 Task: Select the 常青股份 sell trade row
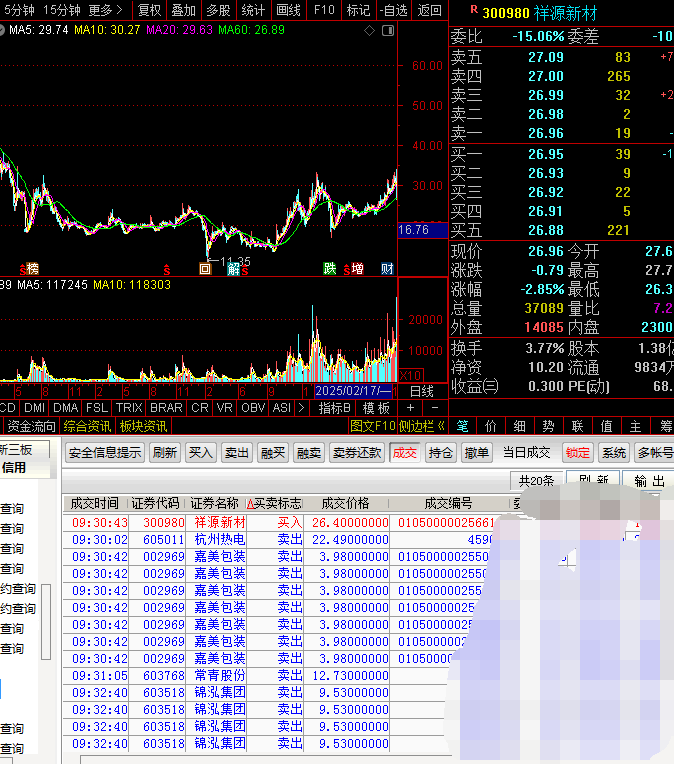255,676
